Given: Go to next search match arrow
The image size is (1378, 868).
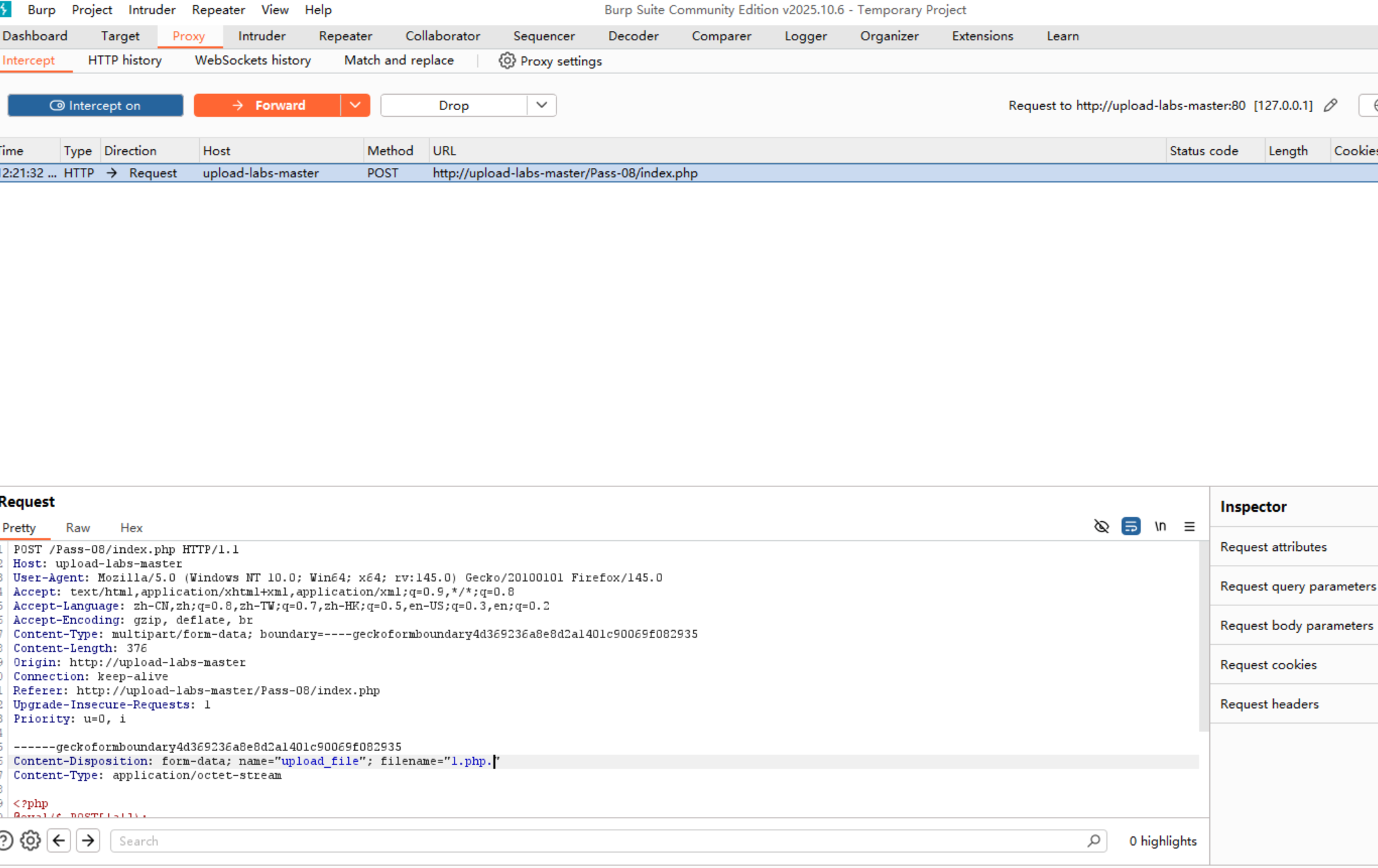Looking at the screenshot, I should click(x=88, y=840).
